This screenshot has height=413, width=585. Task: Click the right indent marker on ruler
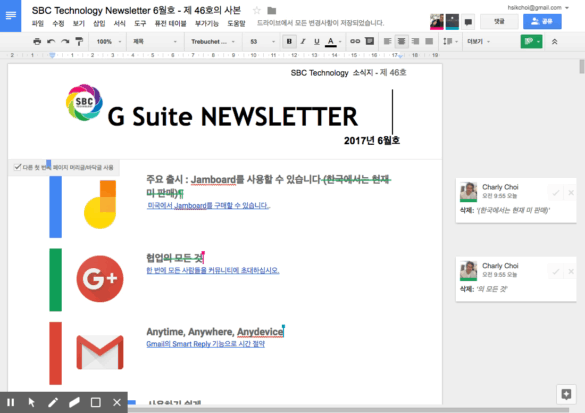click(400, 56)
